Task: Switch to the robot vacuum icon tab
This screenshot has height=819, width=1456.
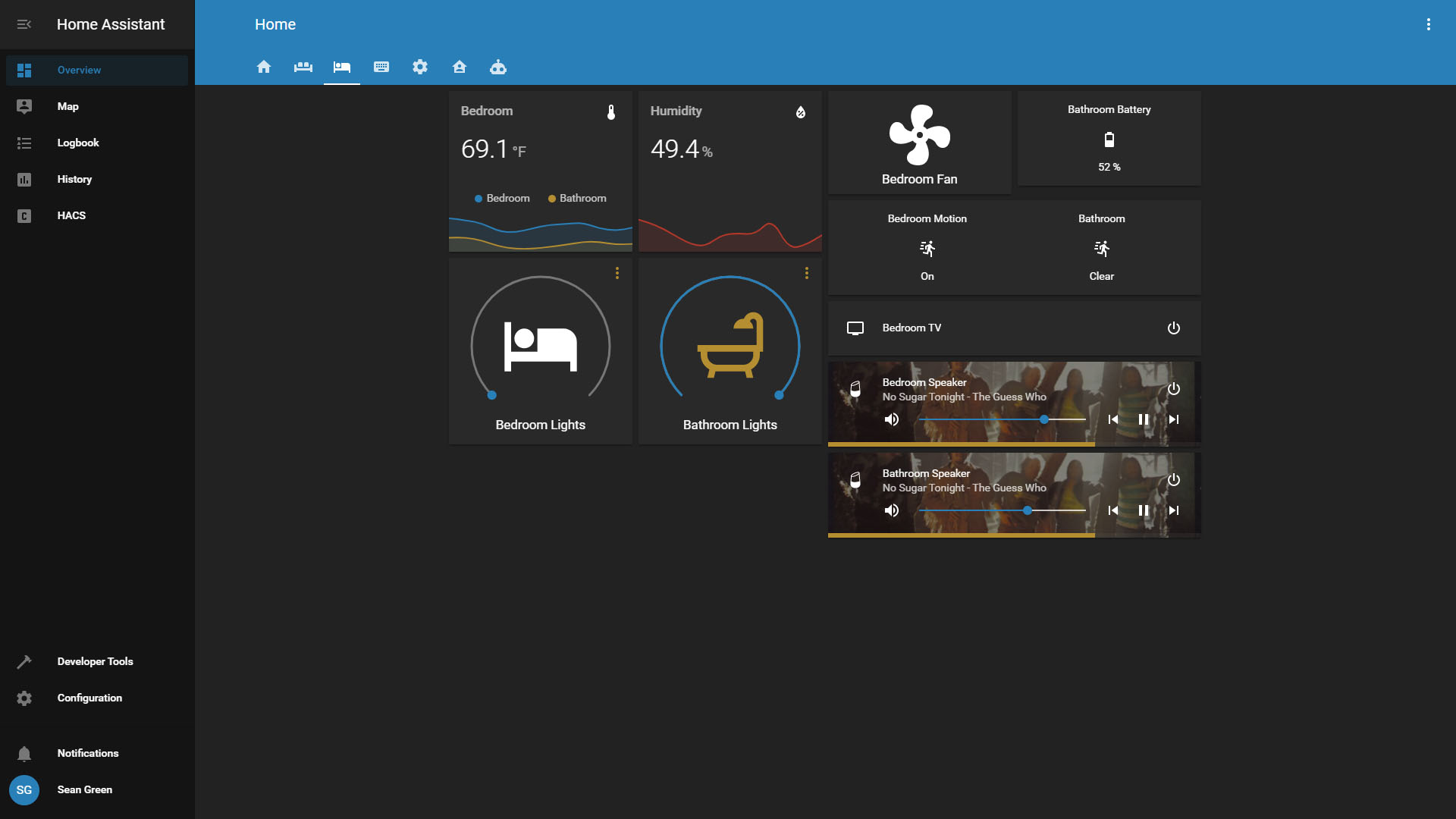Action: tap(498, 67)
